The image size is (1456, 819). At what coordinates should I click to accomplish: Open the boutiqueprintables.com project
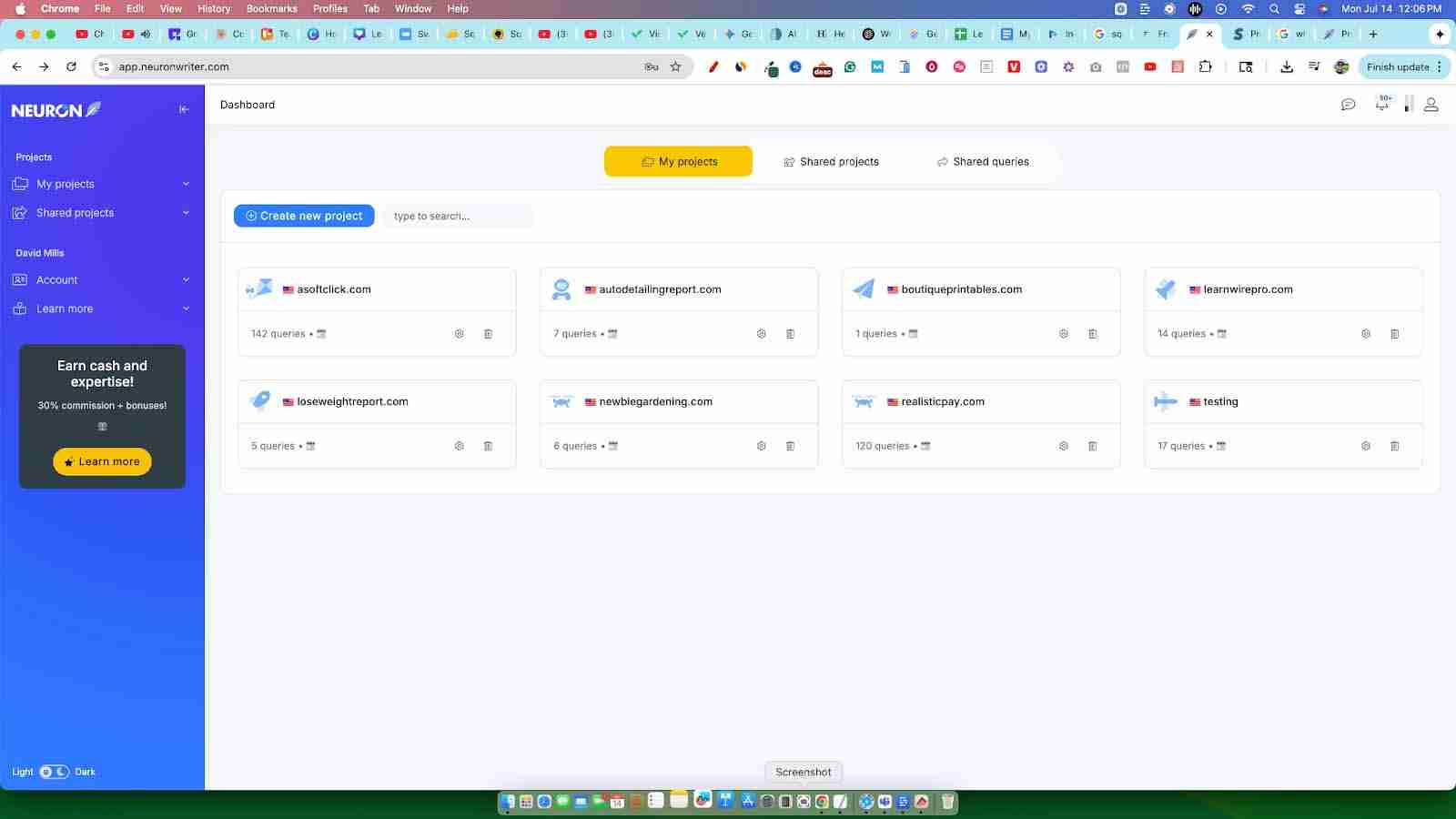962,289
